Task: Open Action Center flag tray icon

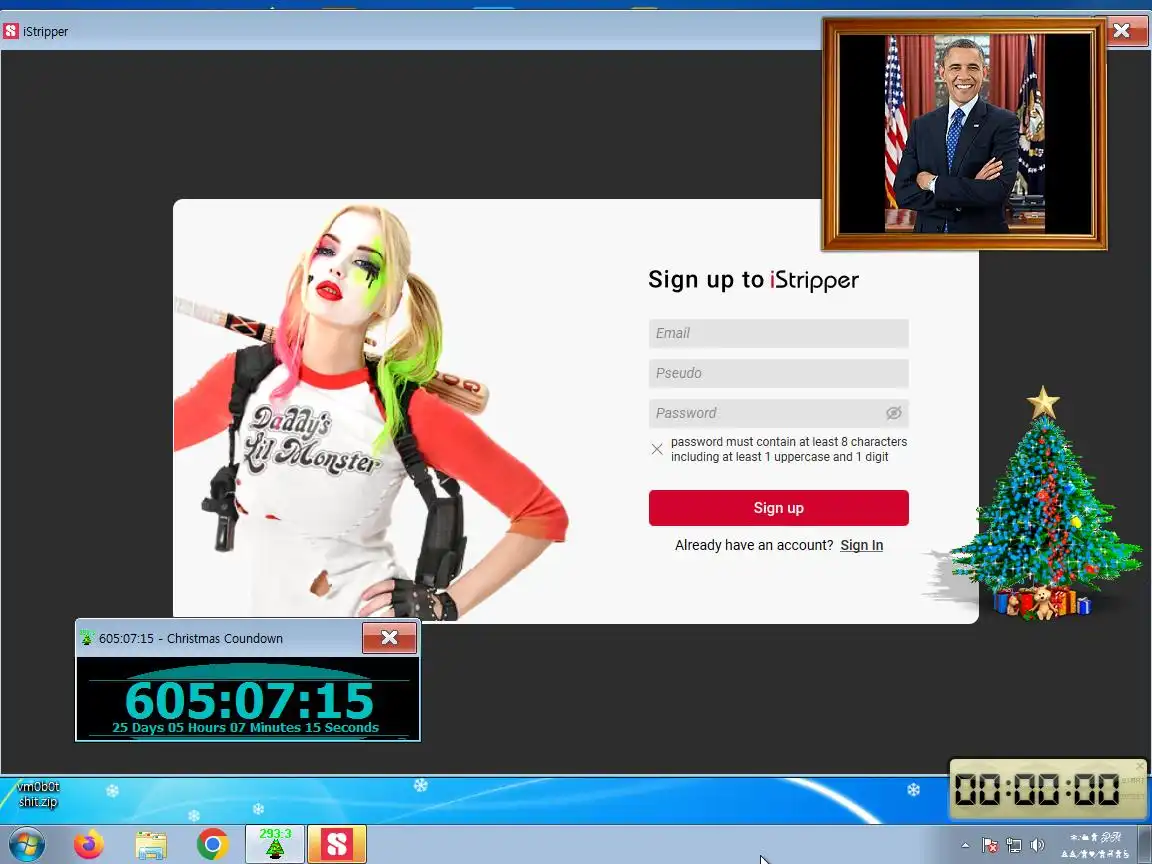Action: [990, 846]
